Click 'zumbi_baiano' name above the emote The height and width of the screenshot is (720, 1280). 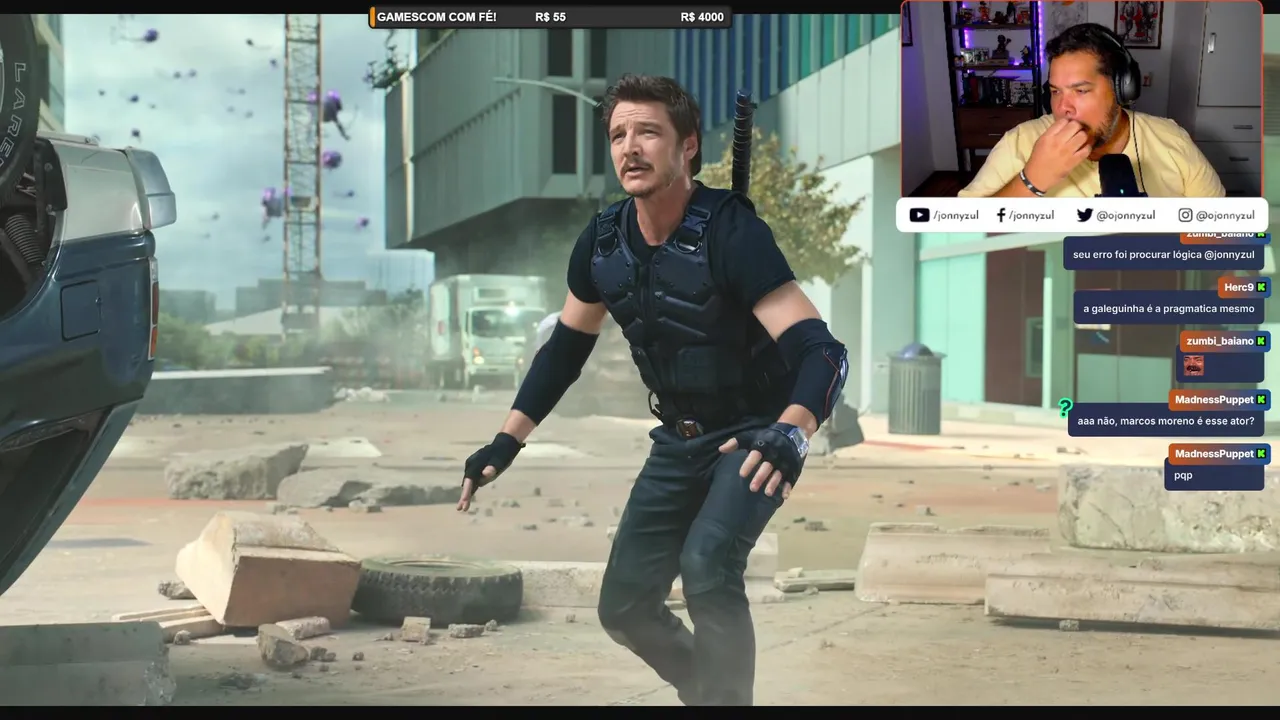[1219, 341]
